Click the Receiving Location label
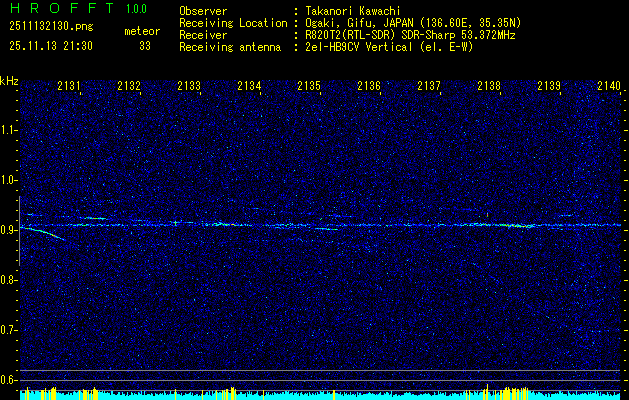Screen dimensions: 629x400 tap(233, 24)
